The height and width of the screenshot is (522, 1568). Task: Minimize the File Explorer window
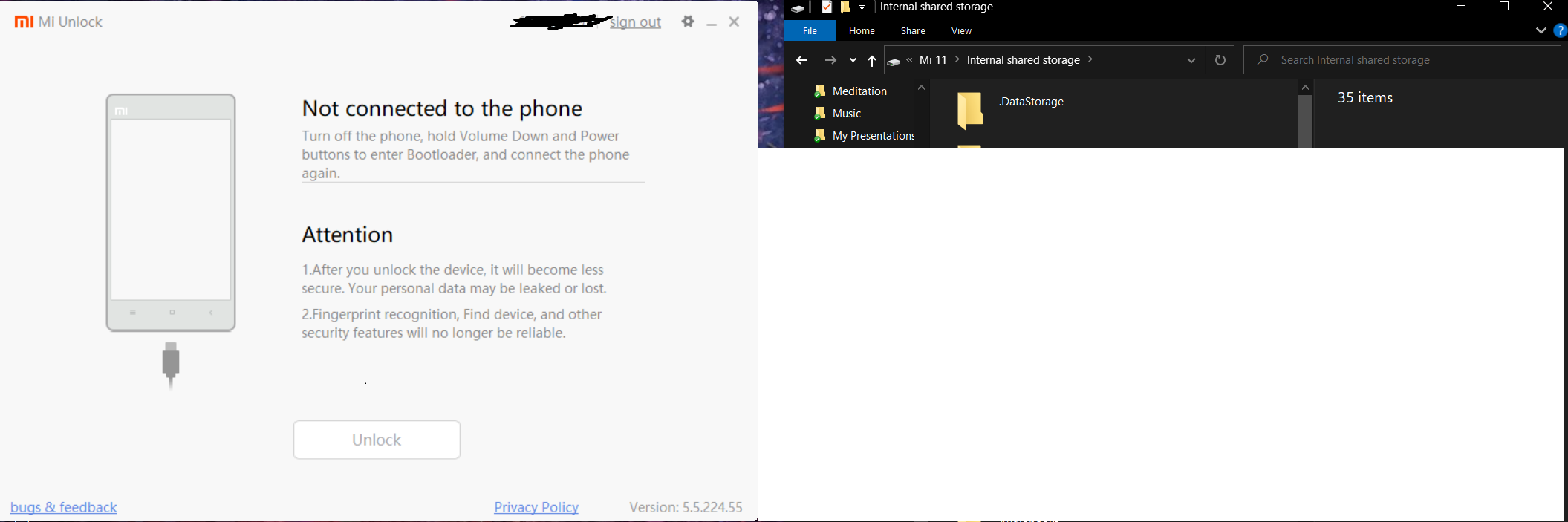click(x=1461, y=7)
